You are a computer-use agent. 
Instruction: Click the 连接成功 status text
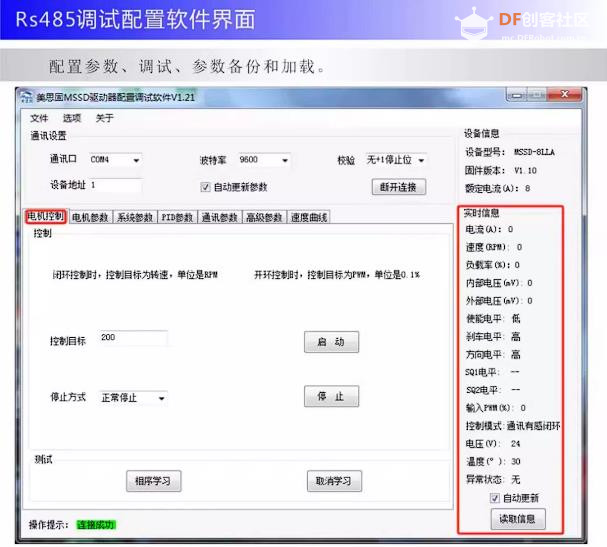coord(96,525)
